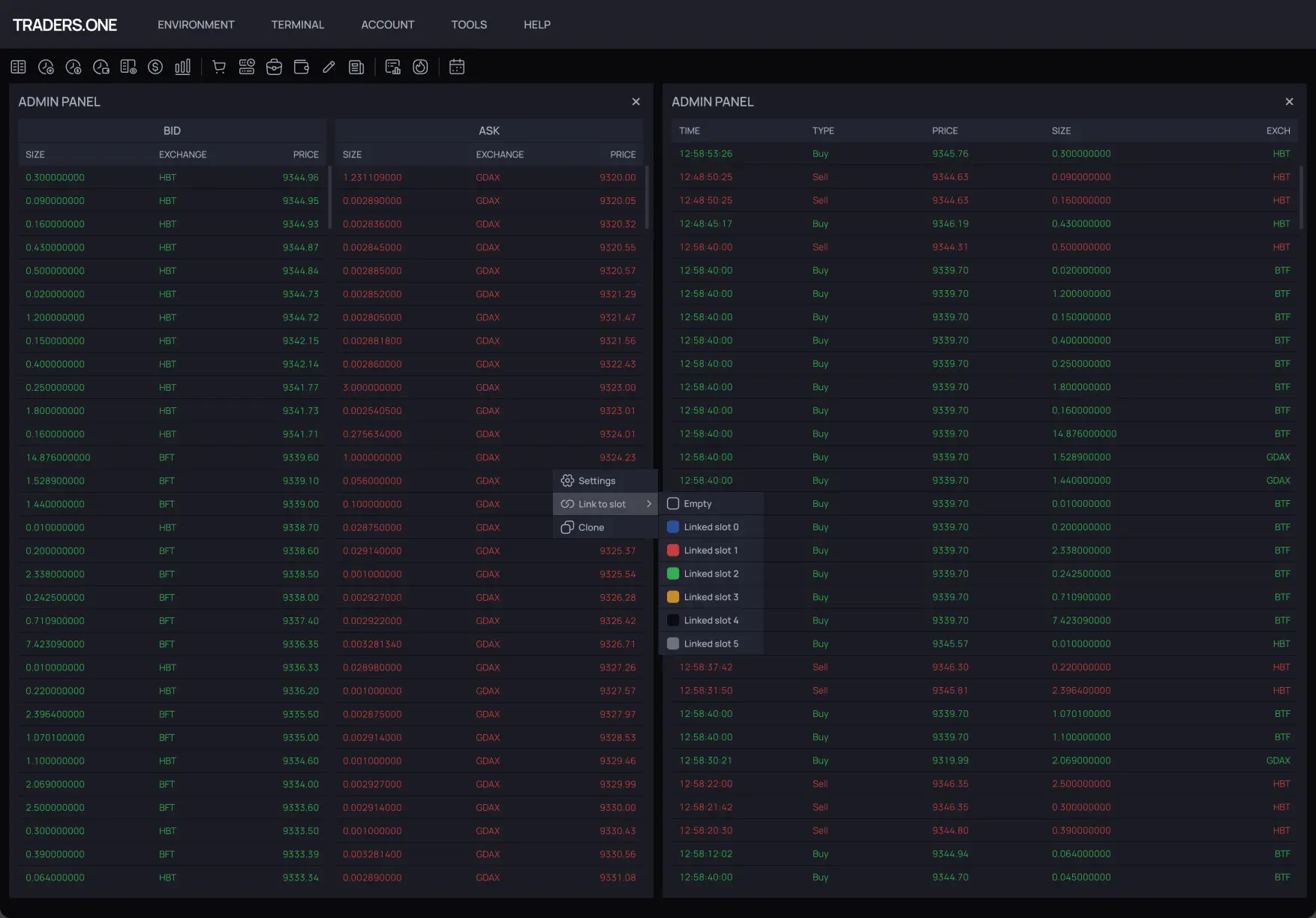Viewport: 1316px width, 918px height.
Task: Choose Settings from the context menu
Action: click(x=597, y=481)
